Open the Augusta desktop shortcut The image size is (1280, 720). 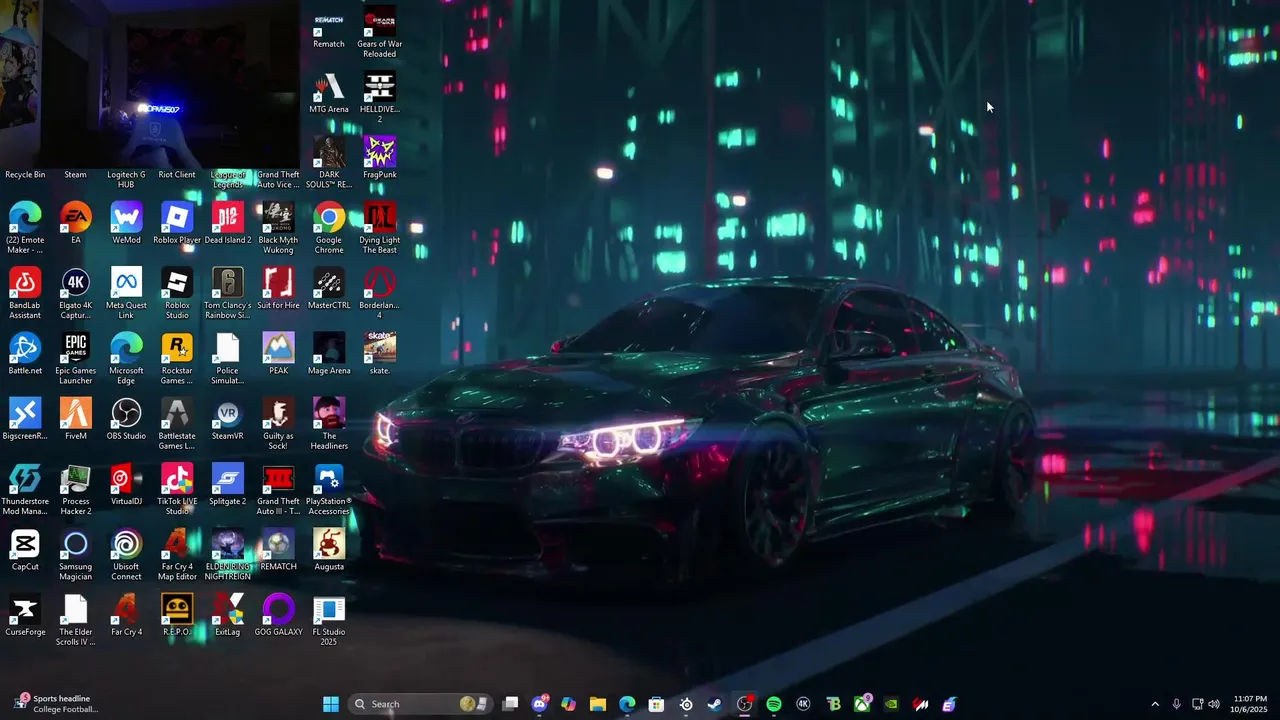pyautogui.click(x=329, y=549)
